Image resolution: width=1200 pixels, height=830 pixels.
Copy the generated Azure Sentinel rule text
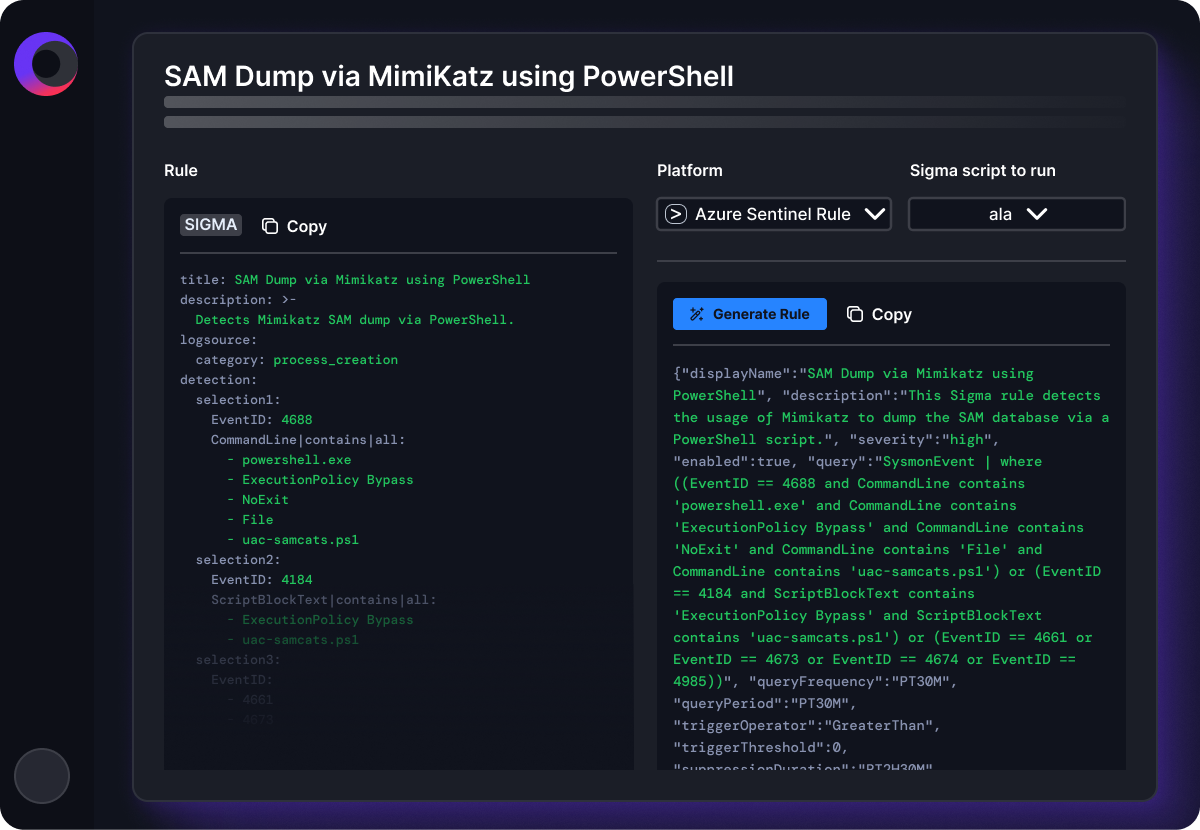click(x=880, y=314)
